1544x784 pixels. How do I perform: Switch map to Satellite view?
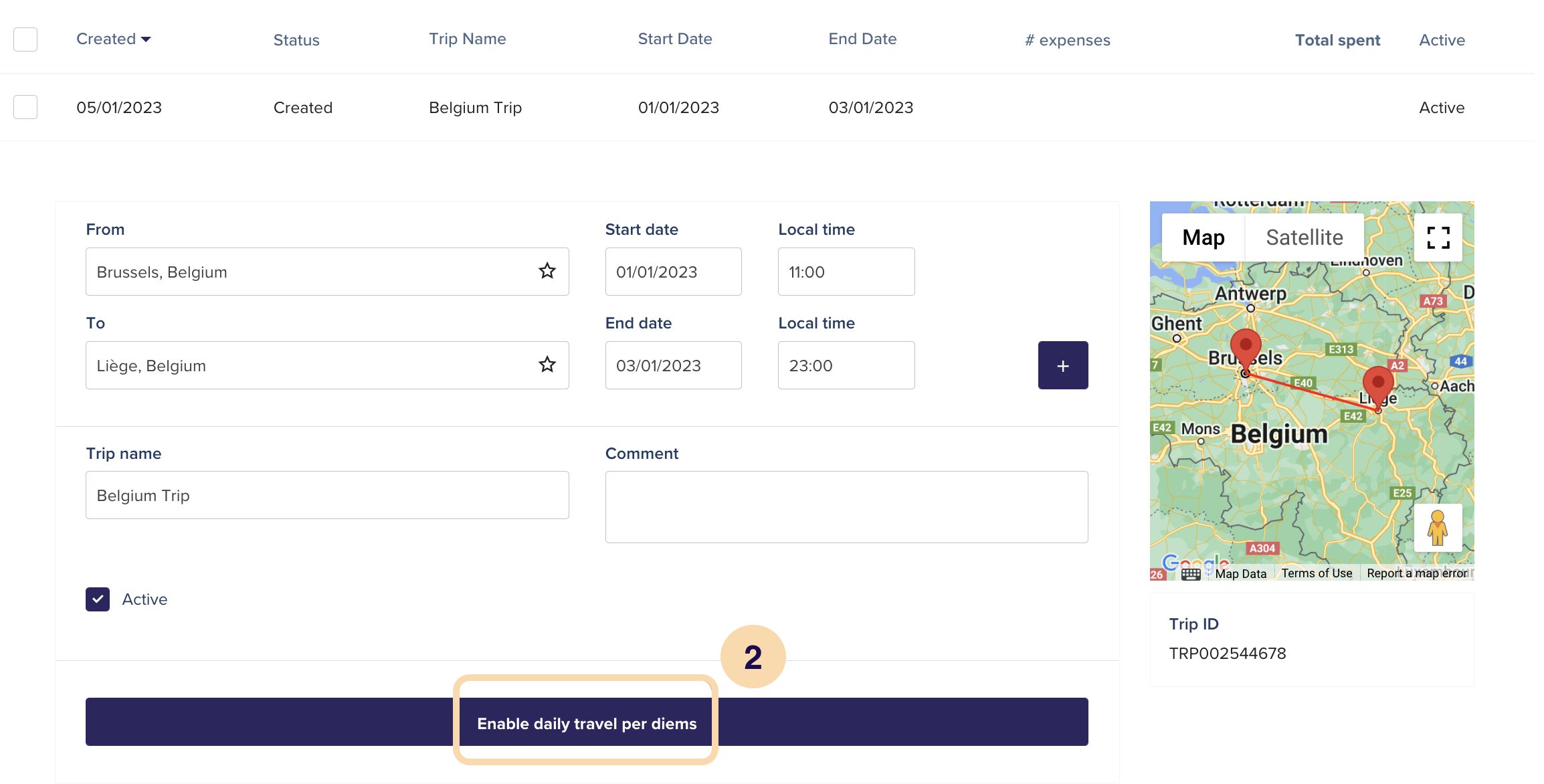point(1304,237)
